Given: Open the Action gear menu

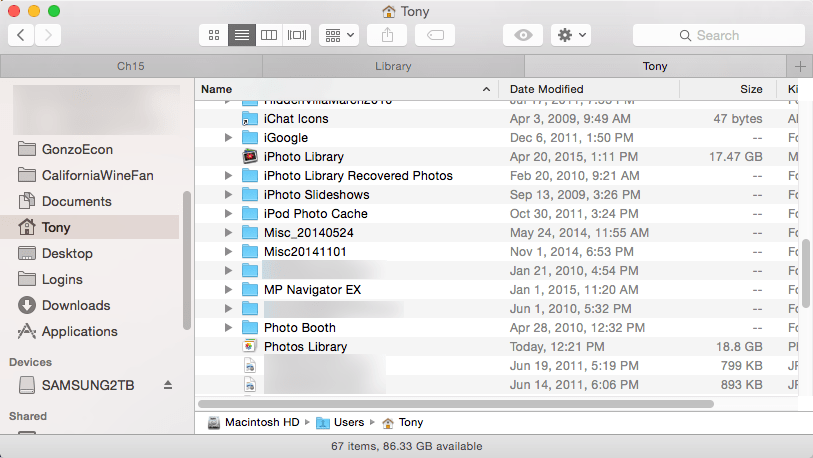Looking at the screenshot, I should pos(571,35).
